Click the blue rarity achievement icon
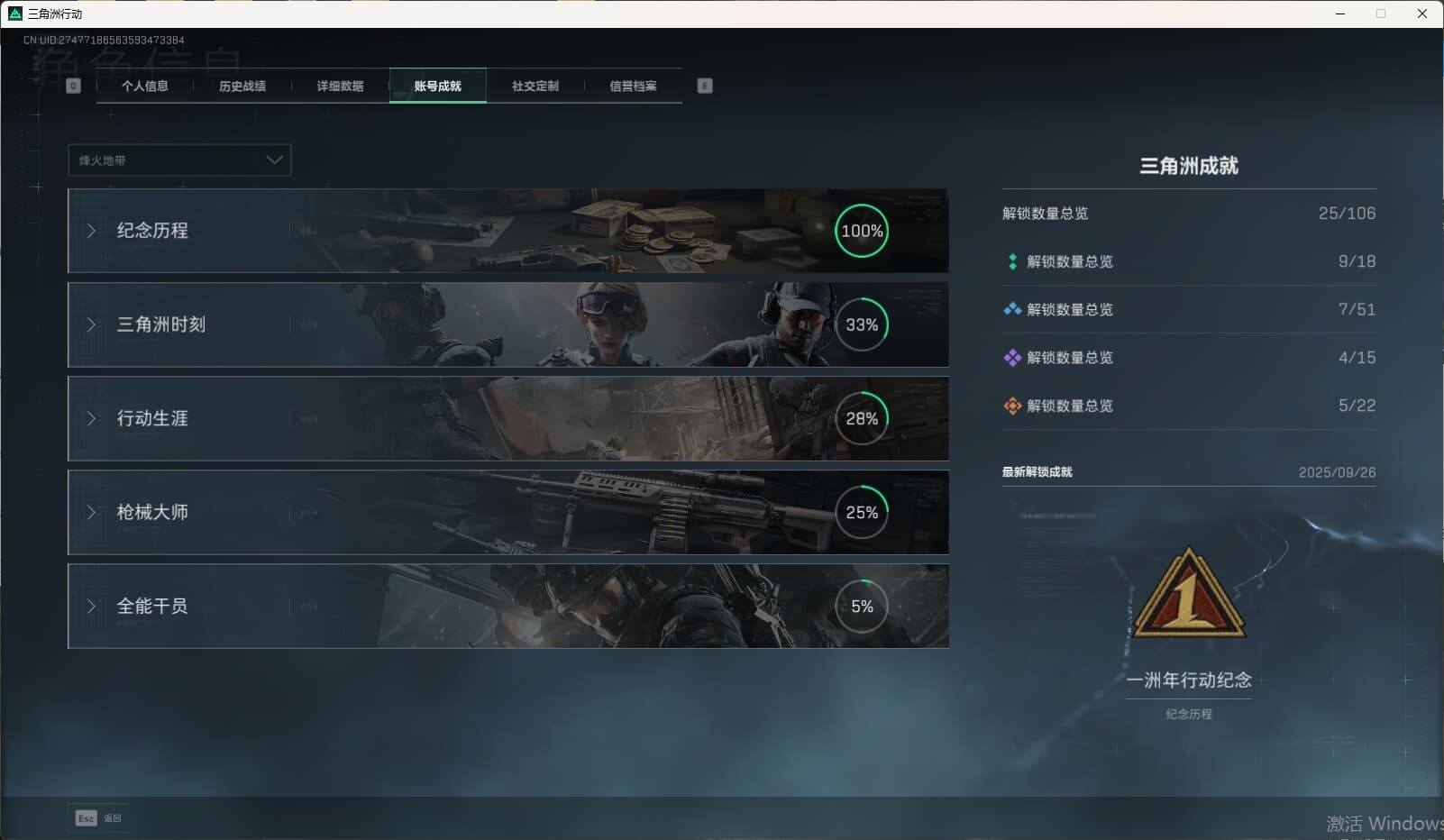This screenshot has width=1444, height=840. pos(1012,309)
